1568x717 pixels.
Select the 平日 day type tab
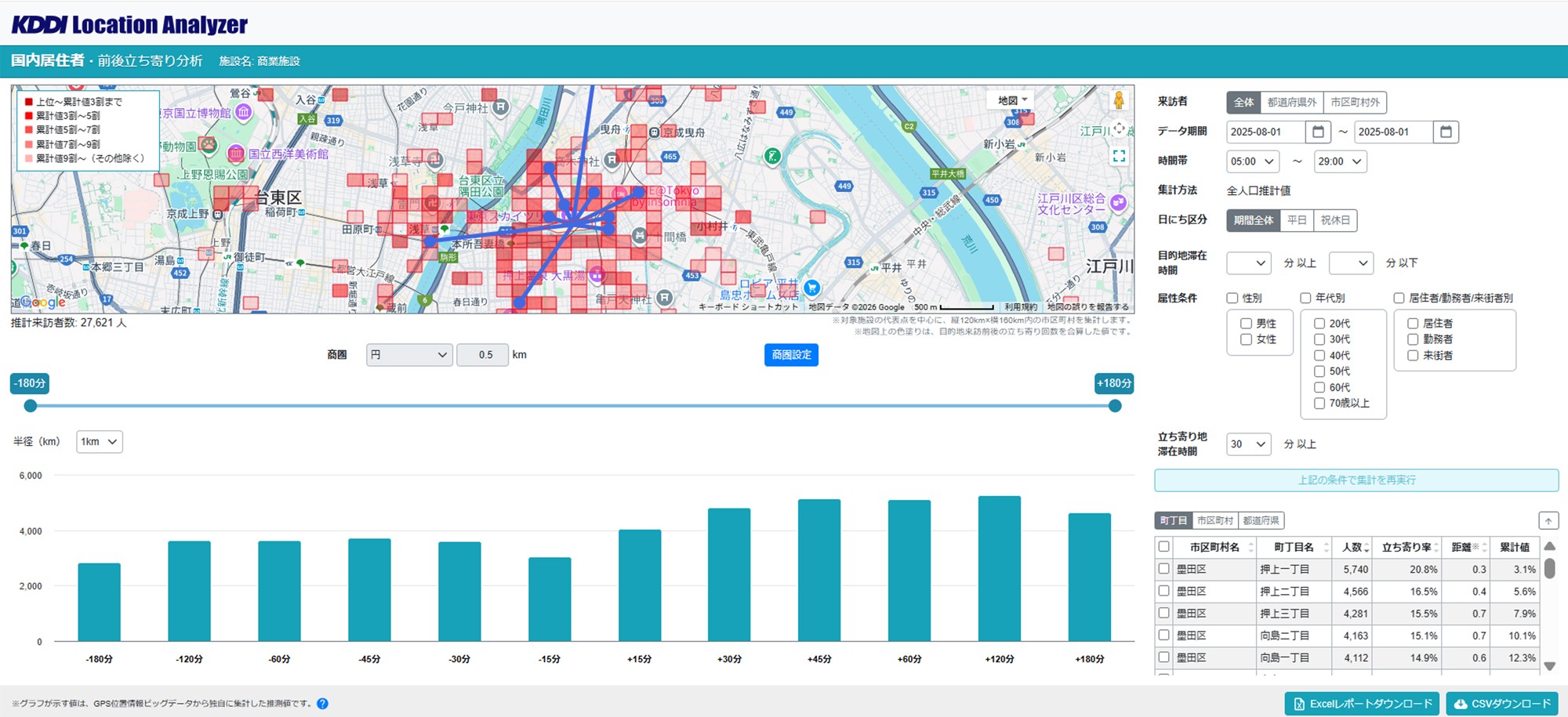[1297, 220]
